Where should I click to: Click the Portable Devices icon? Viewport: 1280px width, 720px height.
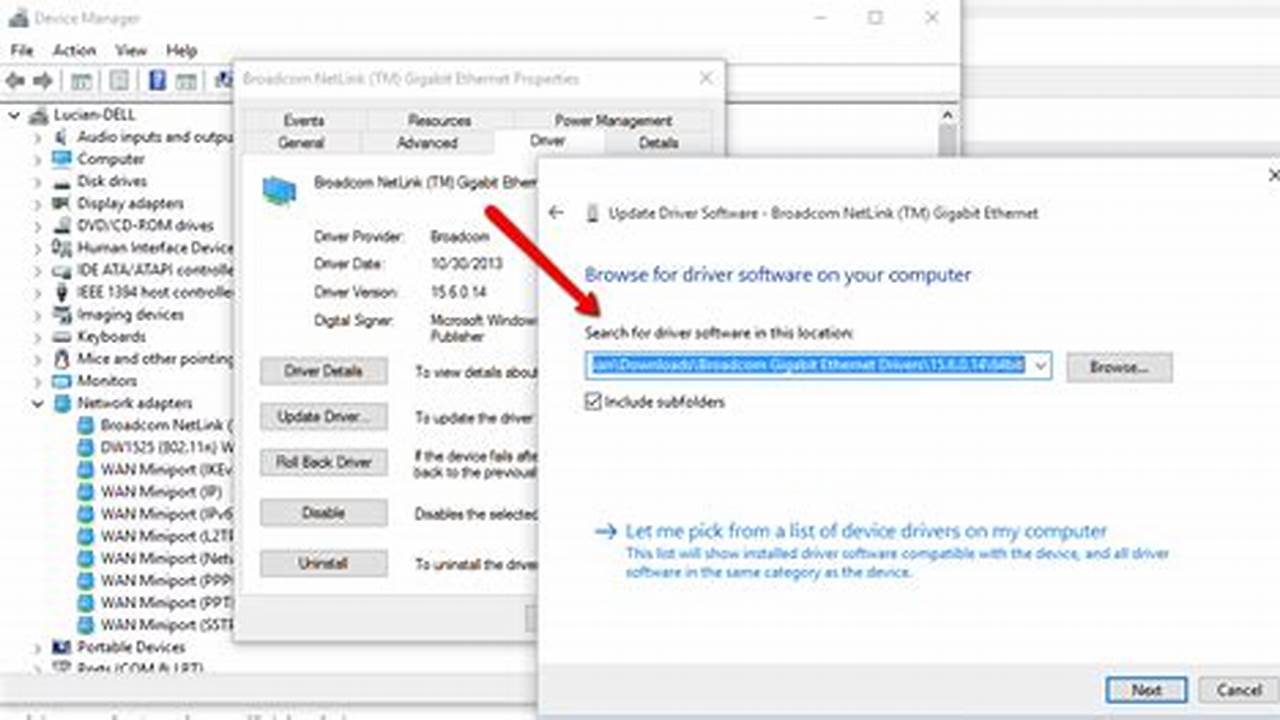click(61, 647)
